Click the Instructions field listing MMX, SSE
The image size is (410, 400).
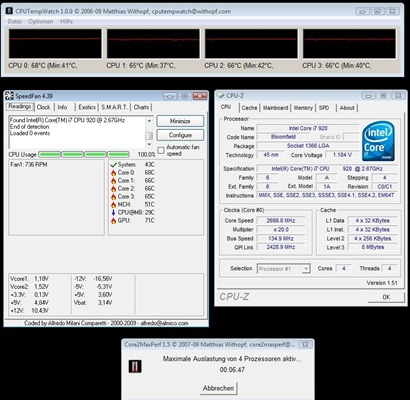(327, 195)
